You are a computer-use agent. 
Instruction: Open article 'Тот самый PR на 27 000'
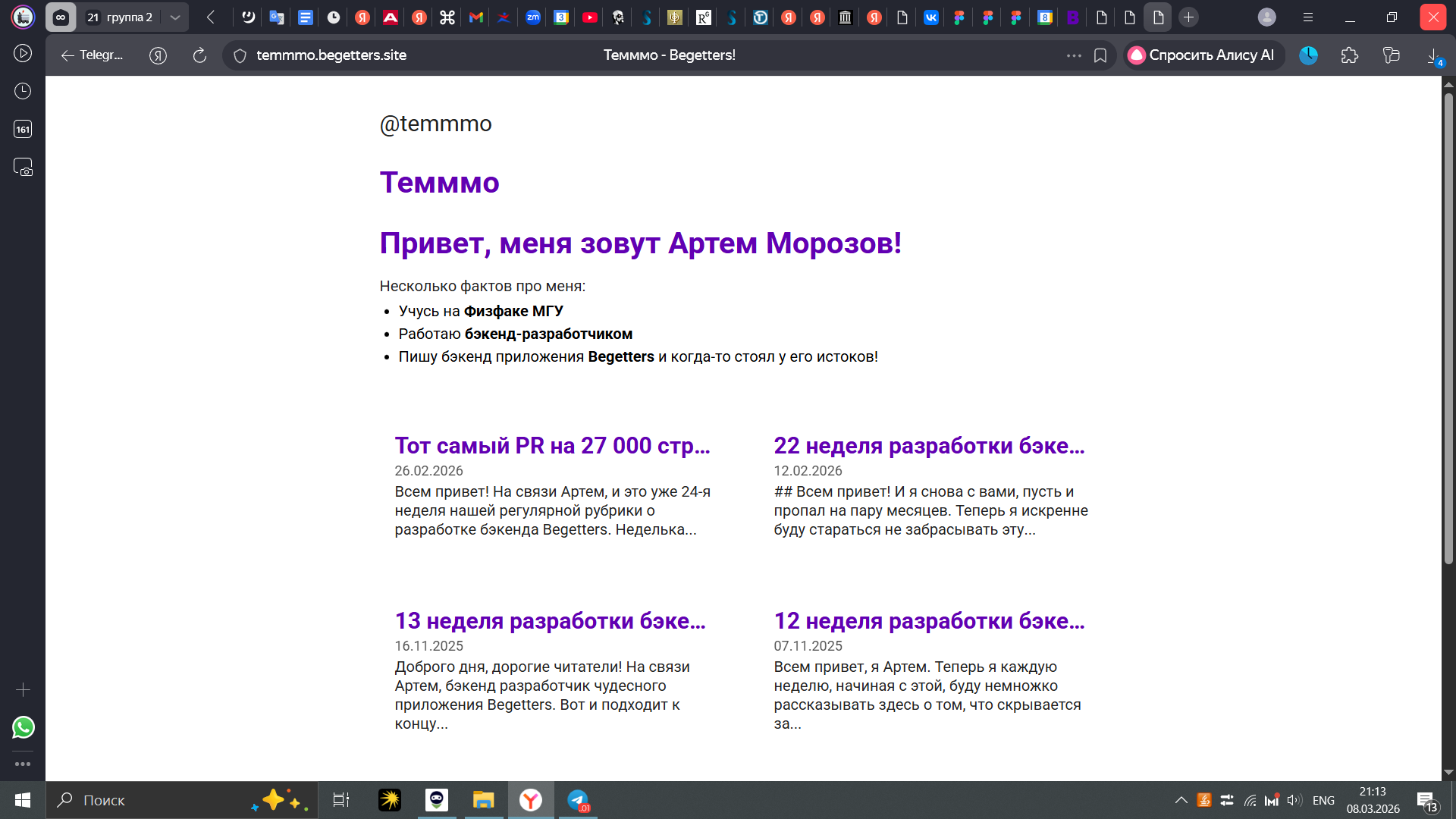coord(552,446)
